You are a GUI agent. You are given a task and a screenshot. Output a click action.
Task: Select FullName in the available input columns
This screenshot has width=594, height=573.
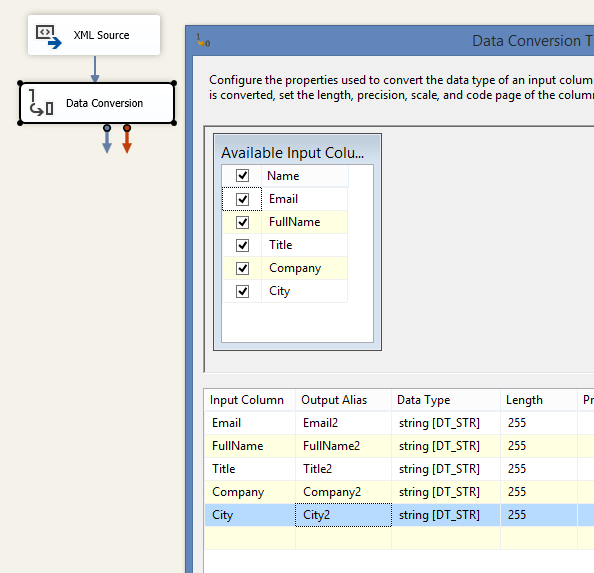(305, 222)
